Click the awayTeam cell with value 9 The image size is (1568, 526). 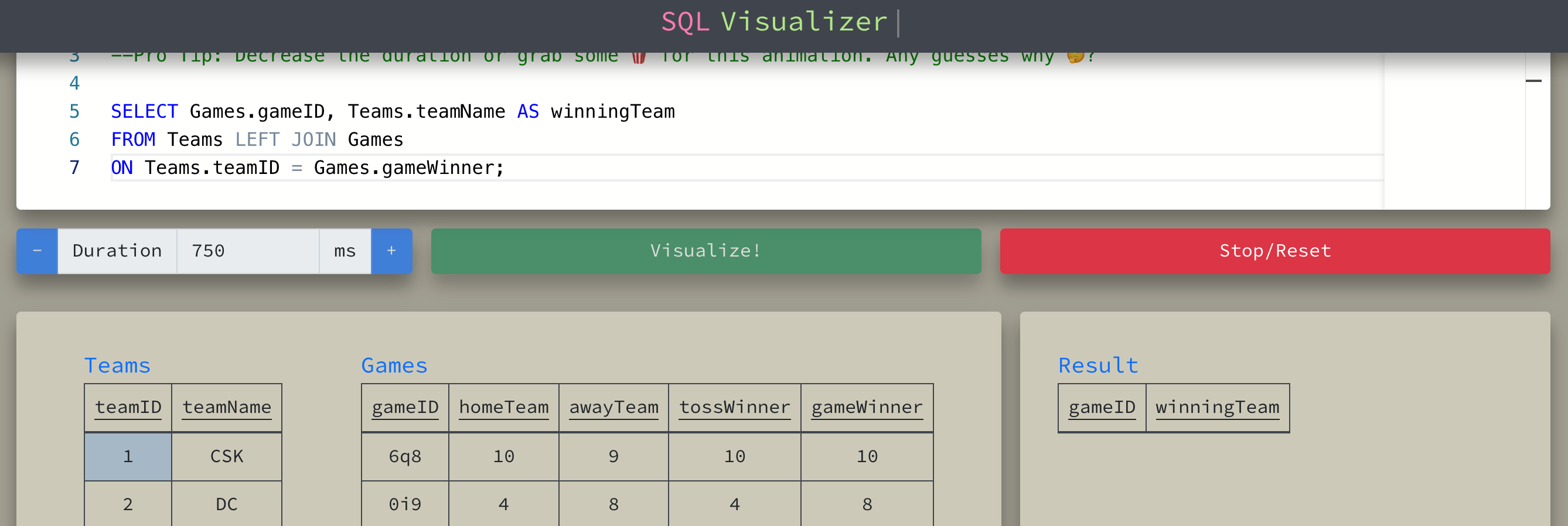613,457
